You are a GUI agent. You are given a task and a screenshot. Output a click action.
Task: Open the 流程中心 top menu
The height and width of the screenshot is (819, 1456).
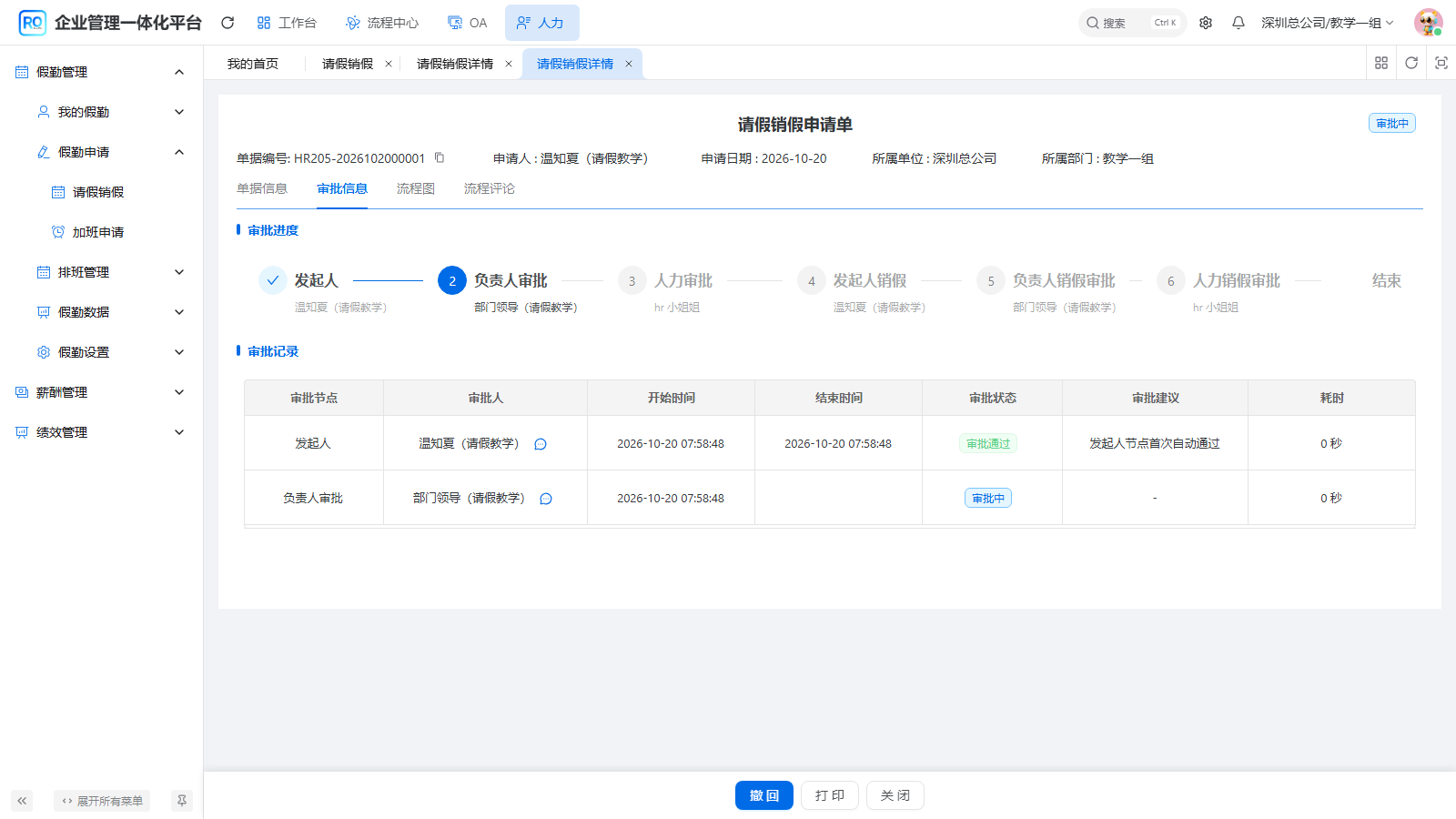pyautogui.click(x=382, y=23)
